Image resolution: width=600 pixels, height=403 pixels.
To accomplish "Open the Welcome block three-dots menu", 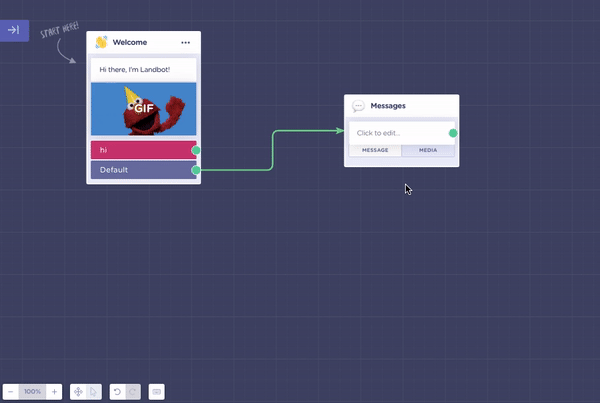I will coord(186,42).
